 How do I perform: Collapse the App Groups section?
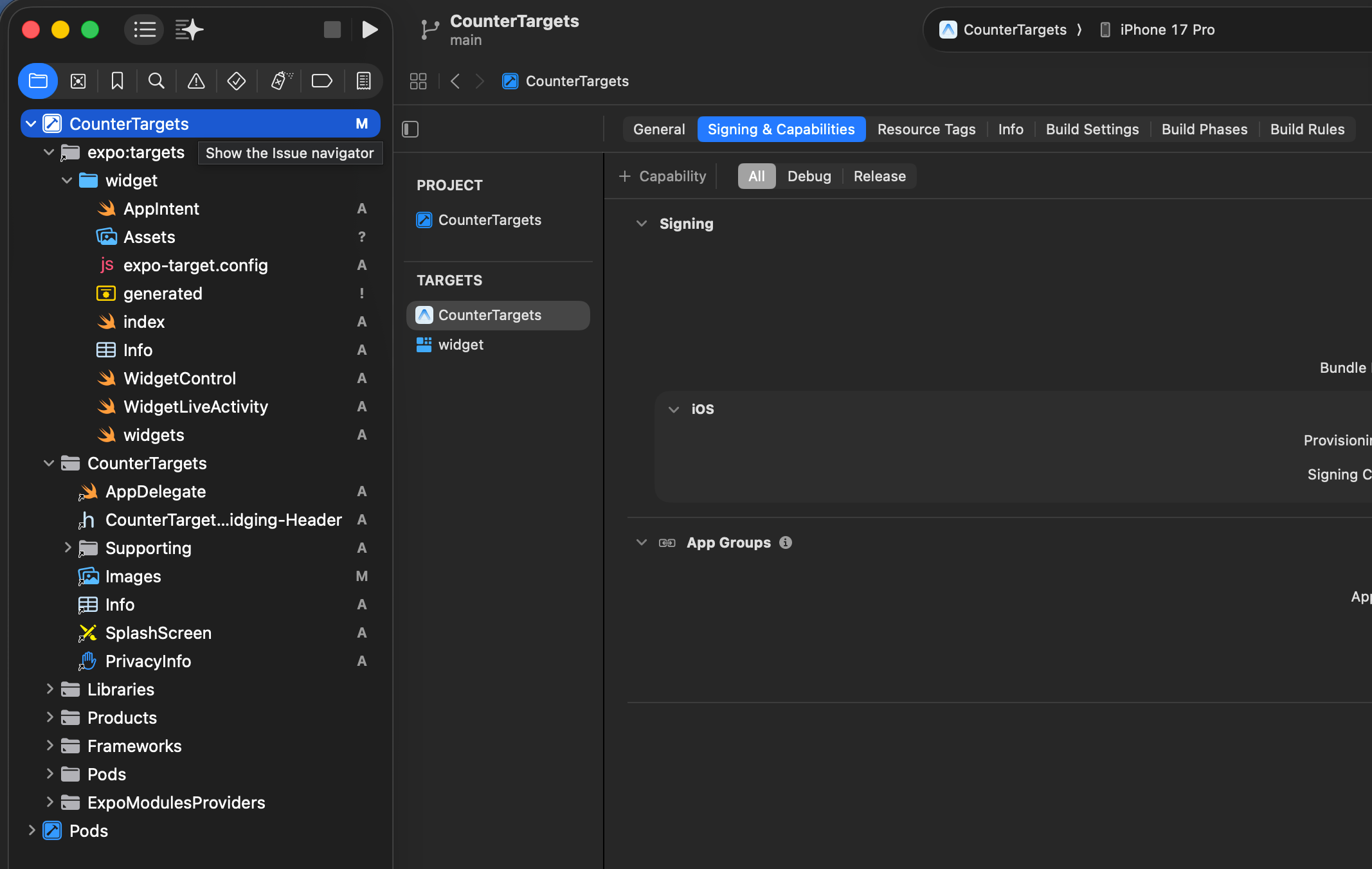point(641,542)
